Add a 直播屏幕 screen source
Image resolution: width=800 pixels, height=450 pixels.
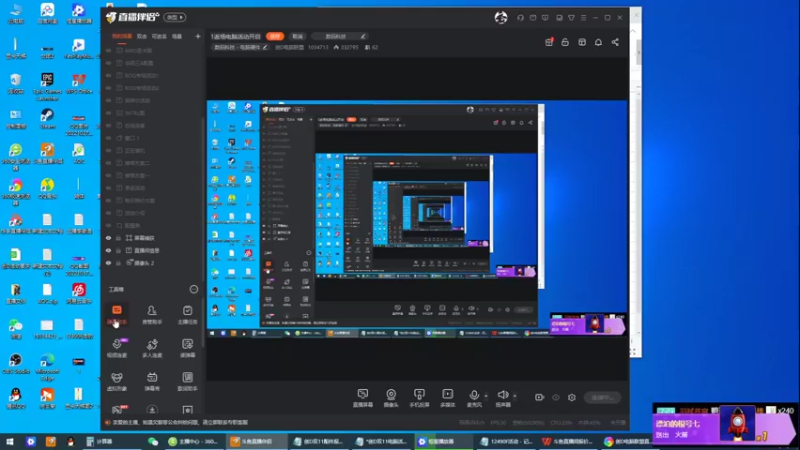pyautogui.click(x=363, y=397)
